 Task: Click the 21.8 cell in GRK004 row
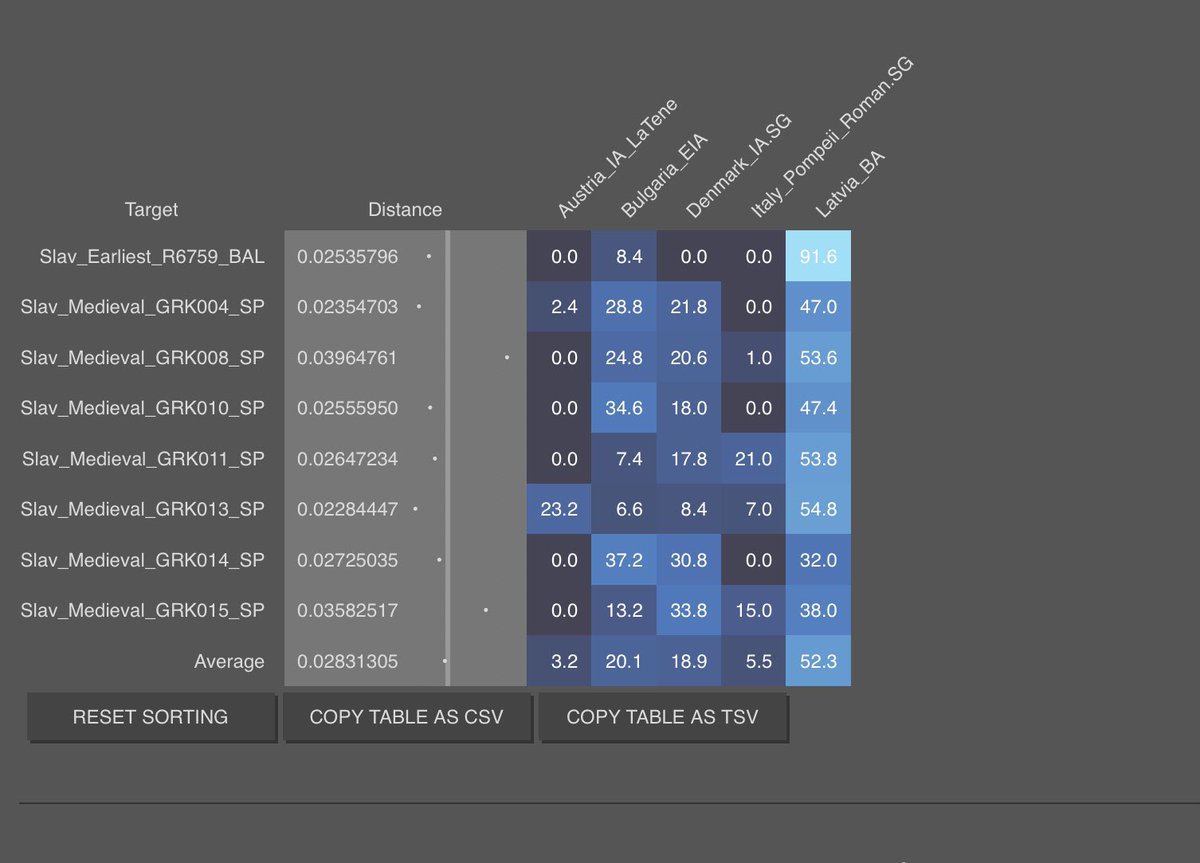tap(689, 307)
